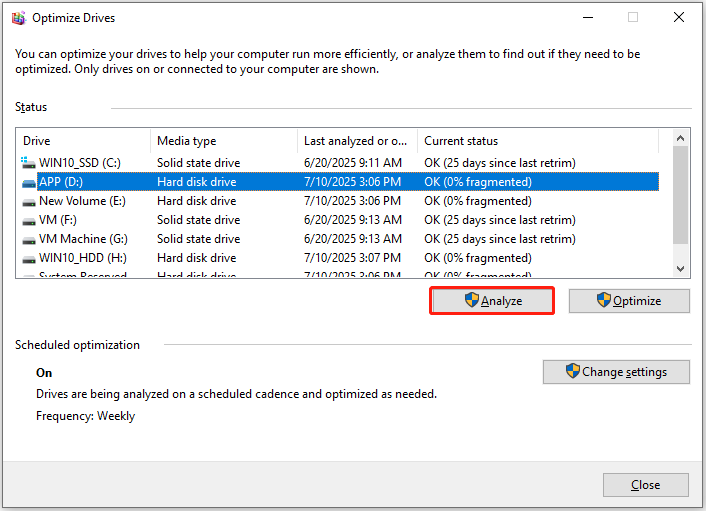Click 7/10/2025 3:06 PM in the E: row
The height and width of the screenshot is (511, 706).
(352, 201)
